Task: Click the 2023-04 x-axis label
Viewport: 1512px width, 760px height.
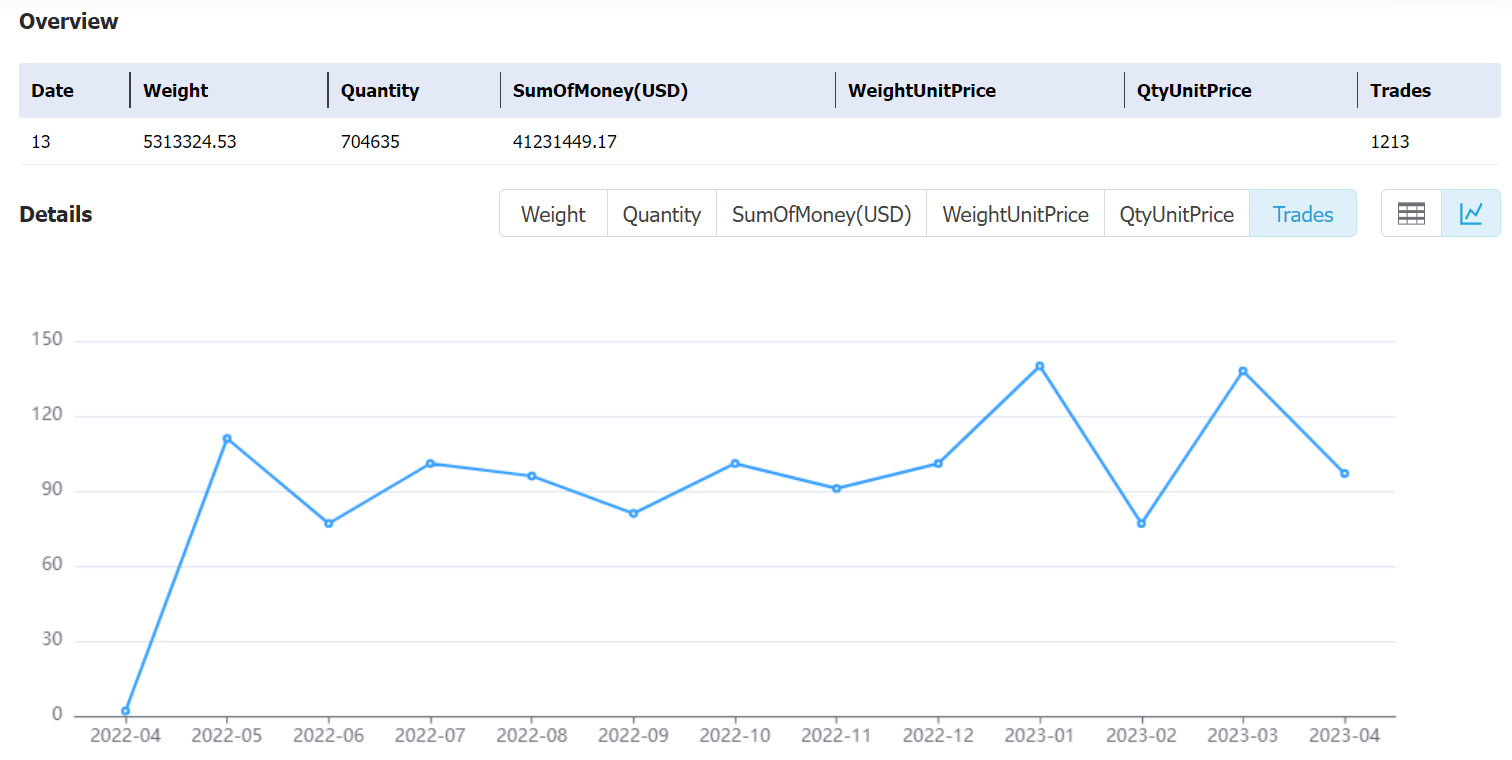Action: tap(1345, 736)
